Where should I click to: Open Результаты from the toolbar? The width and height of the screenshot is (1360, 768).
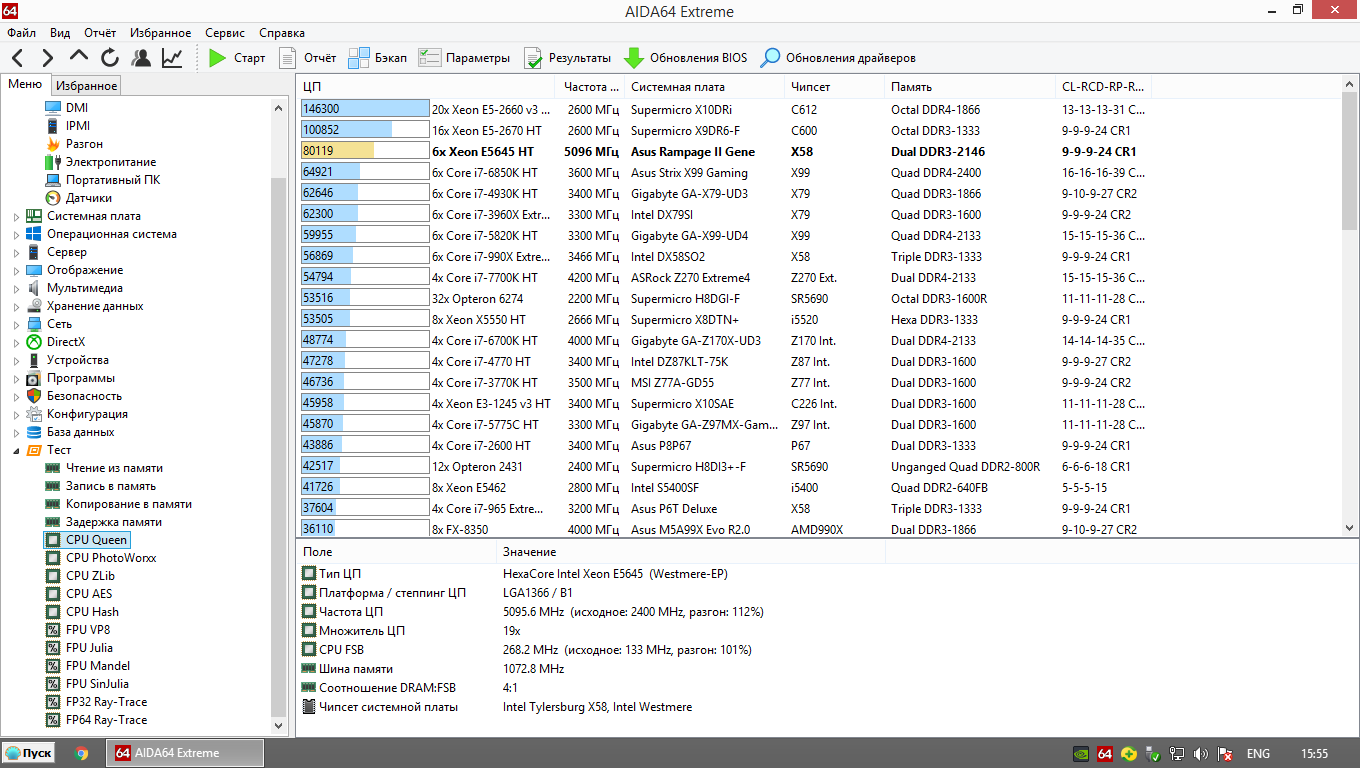(567, 58)
